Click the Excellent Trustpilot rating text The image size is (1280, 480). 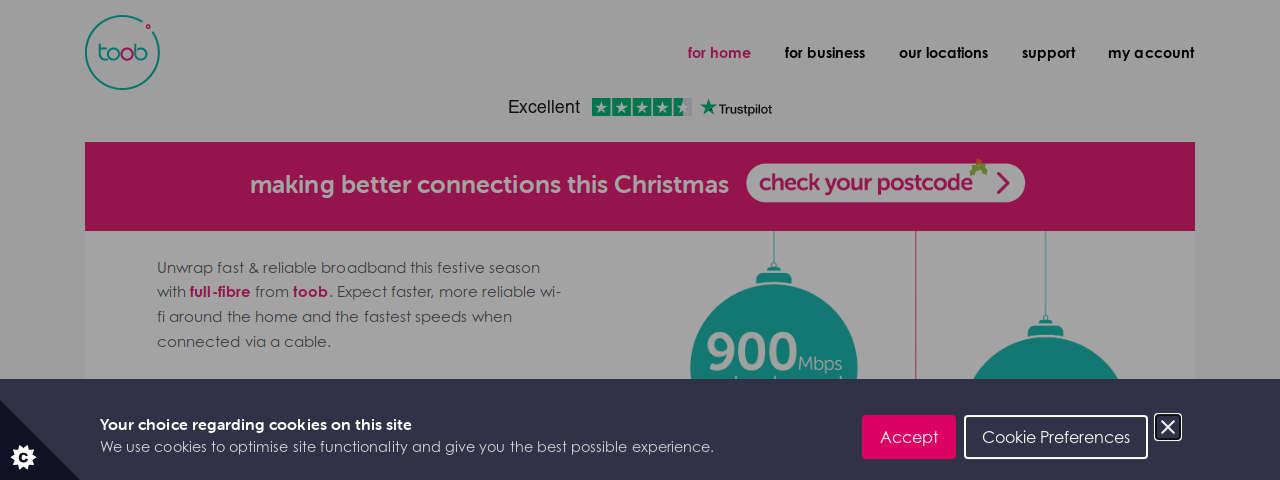pos(544,107)
